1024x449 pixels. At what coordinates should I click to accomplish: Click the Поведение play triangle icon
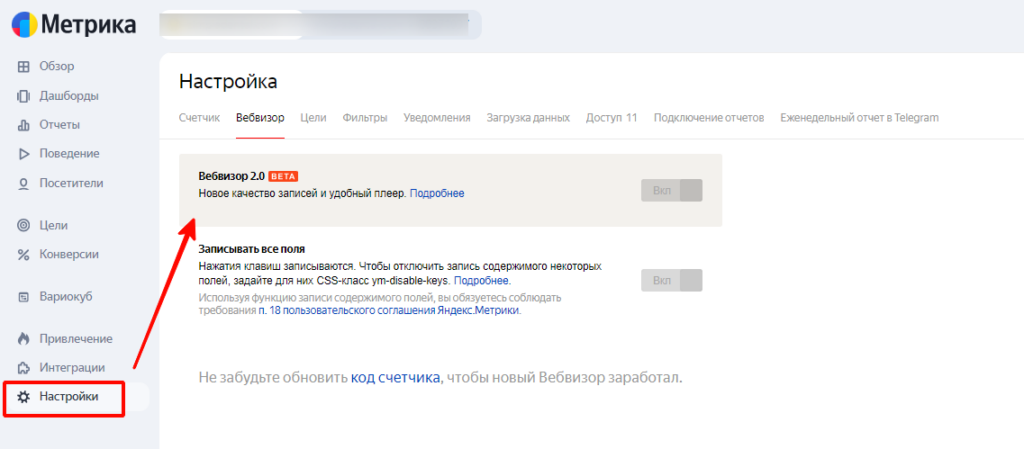click(24, 154)
